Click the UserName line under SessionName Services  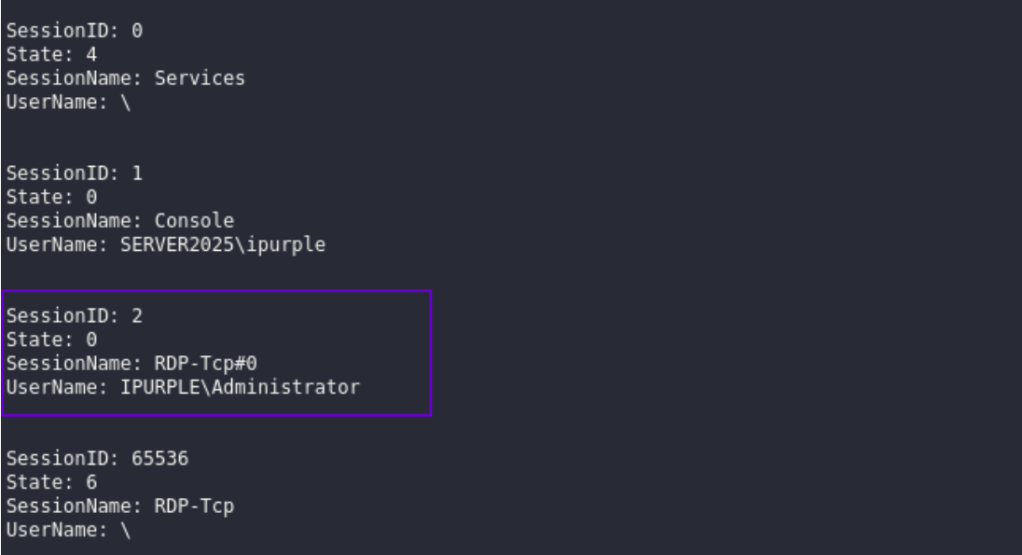click(68, 102)
